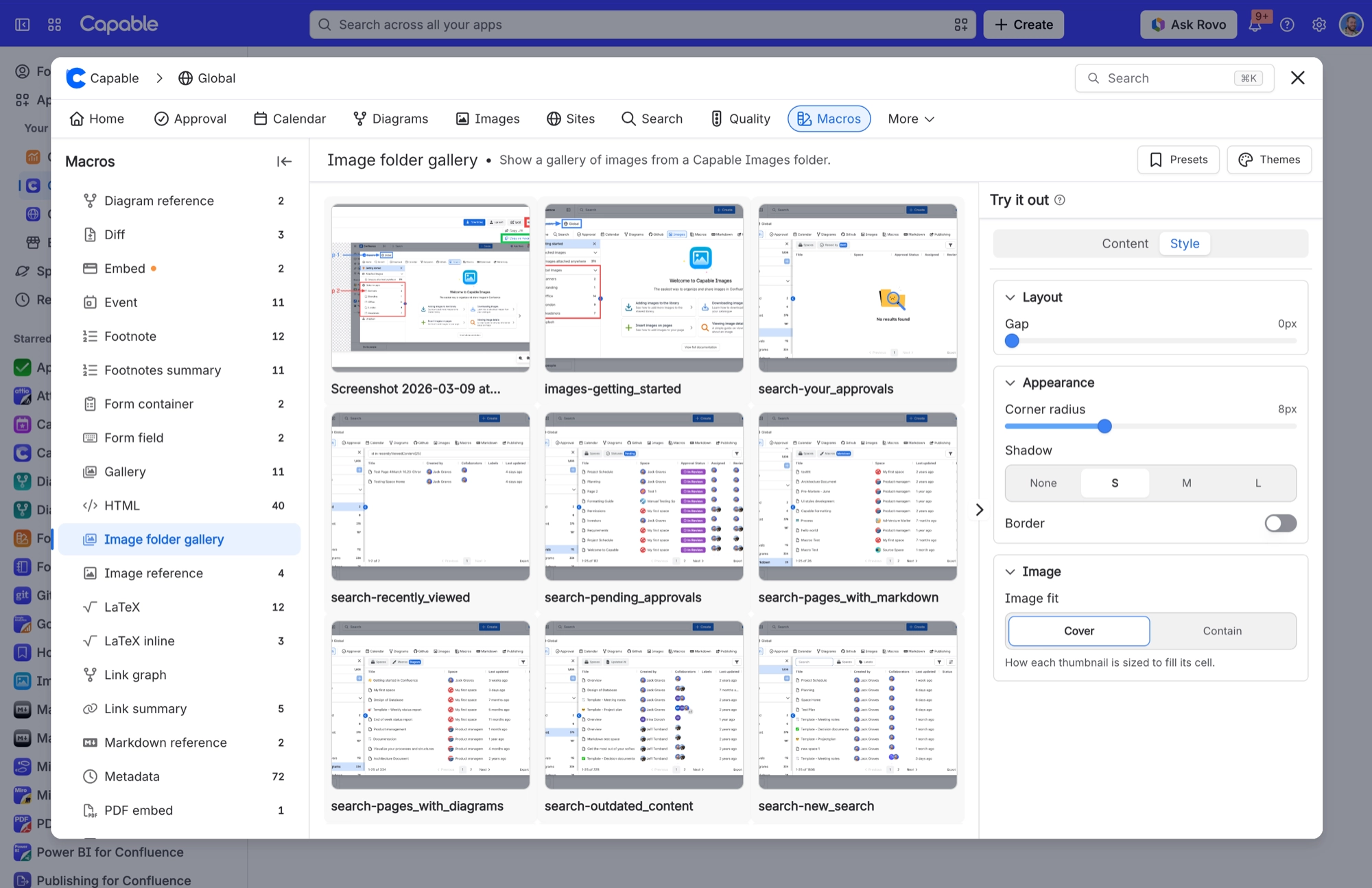Click the arrow next to the gallery
This screenshot has height=888, width=1372.
pyautogui.click(x=980, y=509)
